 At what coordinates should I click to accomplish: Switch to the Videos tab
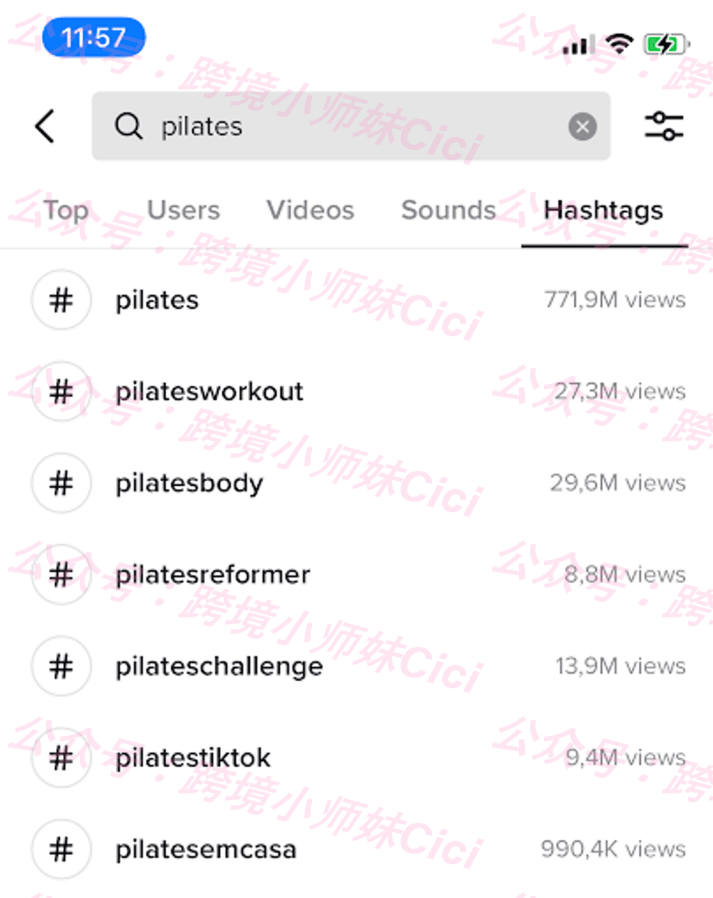310,210
